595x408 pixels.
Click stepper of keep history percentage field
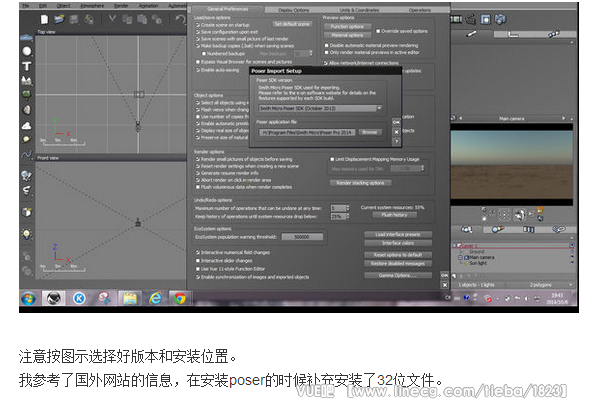(x=348, y=216)
